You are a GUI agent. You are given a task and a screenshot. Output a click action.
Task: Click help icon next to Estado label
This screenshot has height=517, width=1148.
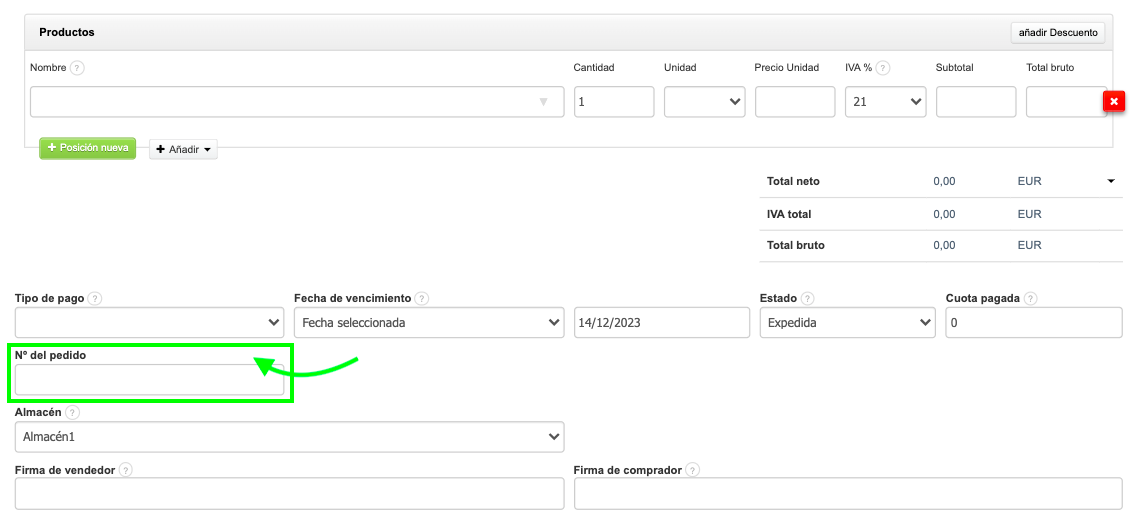[807, 299]
